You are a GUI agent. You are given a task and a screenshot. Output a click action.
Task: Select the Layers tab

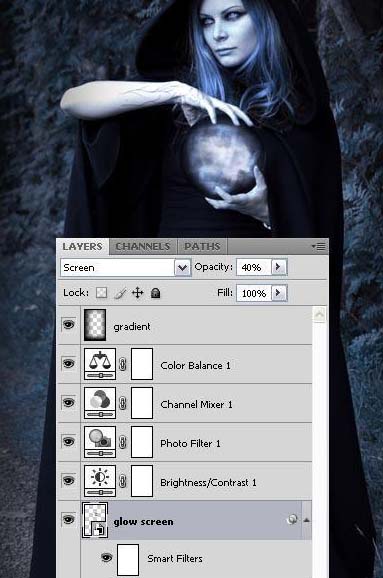[x=82, y=247]
